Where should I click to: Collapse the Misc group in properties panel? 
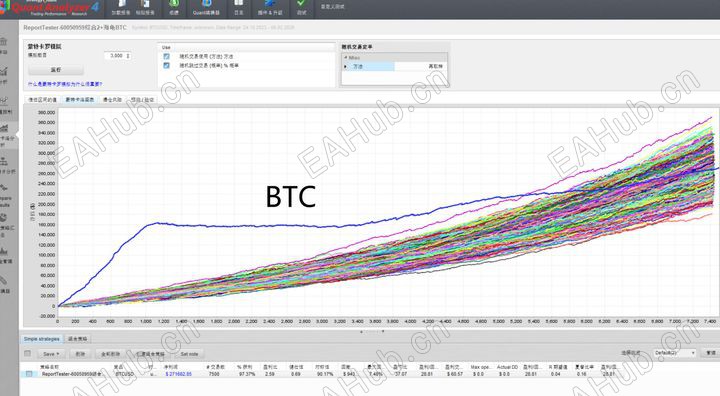pos(346,58)
